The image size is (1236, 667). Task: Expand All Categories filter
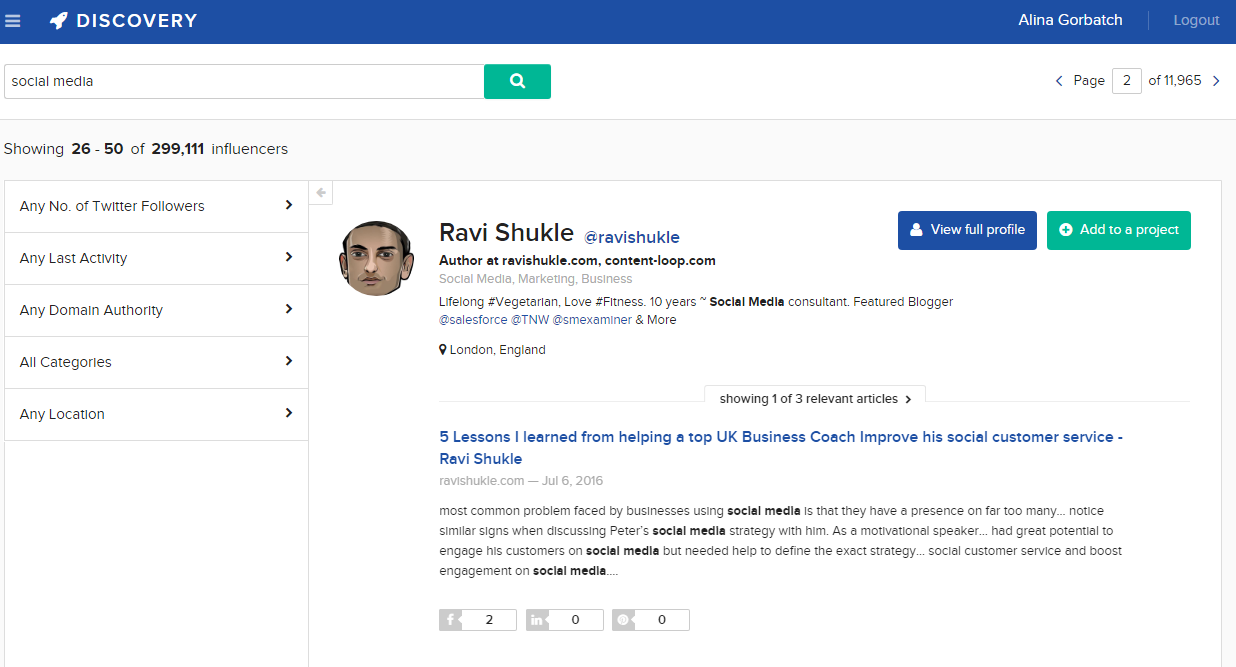point(157,362)
